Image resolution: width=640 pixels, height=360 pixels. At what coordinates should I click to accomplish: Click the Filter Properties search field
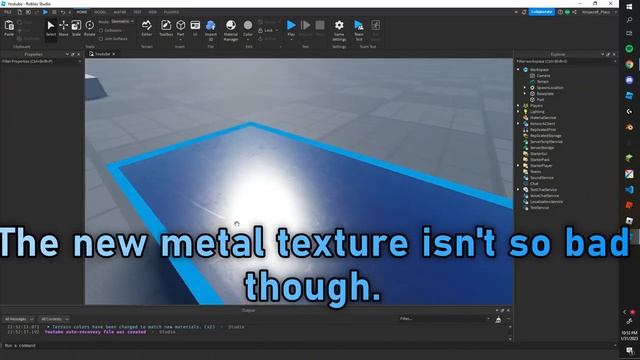(x=41, y=61)
